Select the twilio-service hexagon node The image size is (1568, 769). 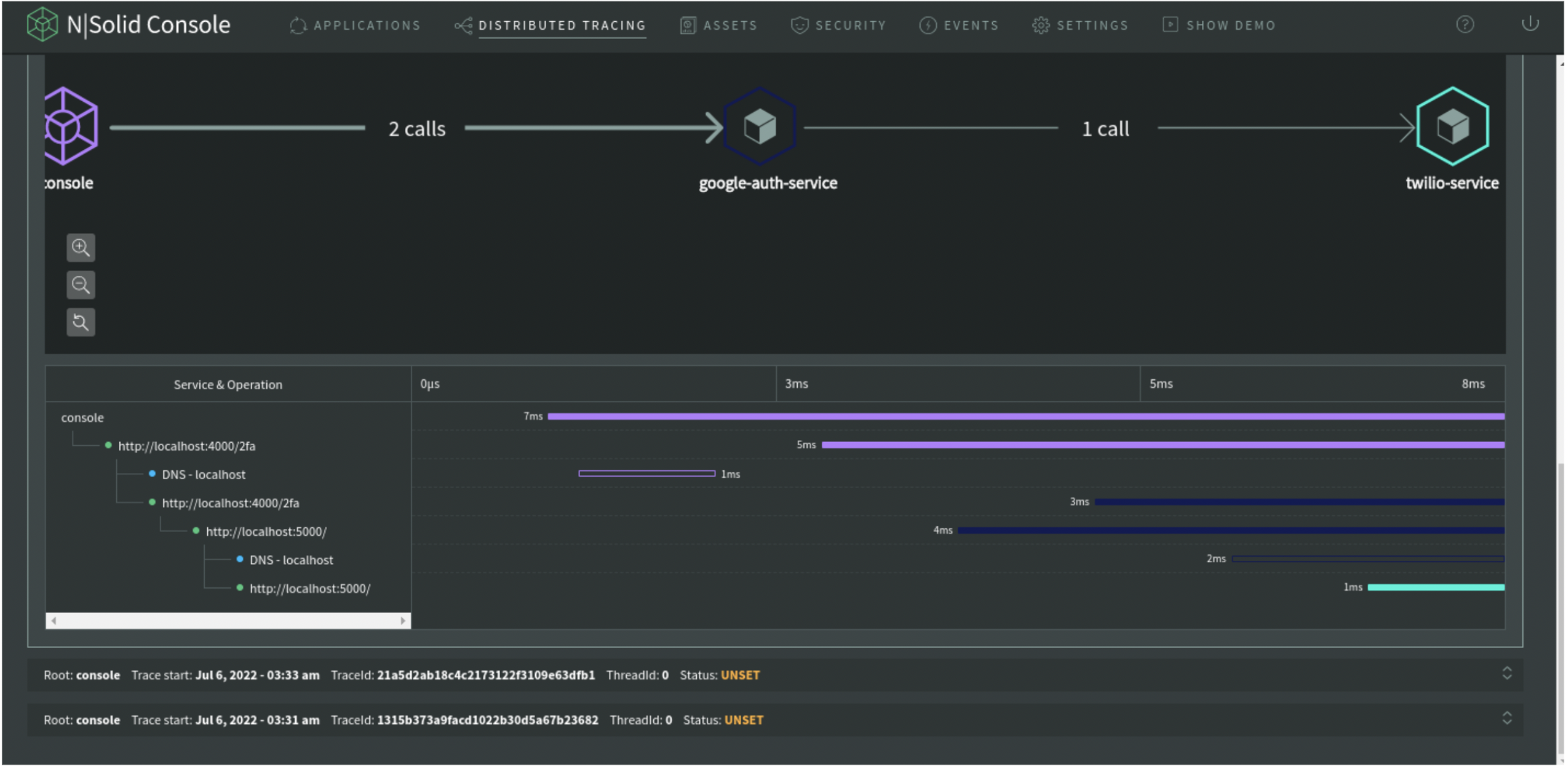(1452, 126)
